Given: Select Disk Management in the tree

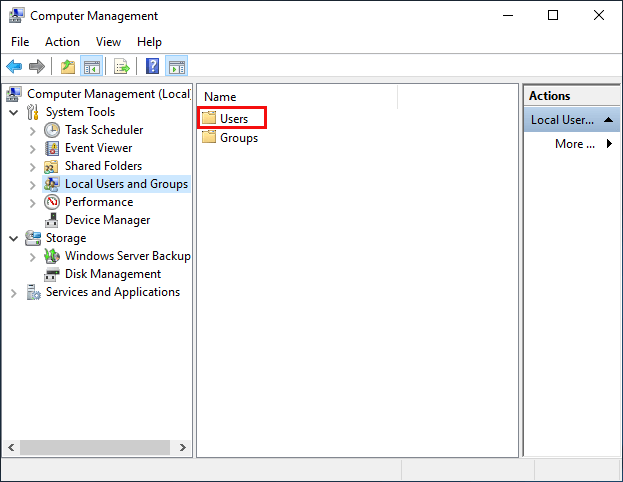Looking at the screenshot, I should tap(113, 274).
